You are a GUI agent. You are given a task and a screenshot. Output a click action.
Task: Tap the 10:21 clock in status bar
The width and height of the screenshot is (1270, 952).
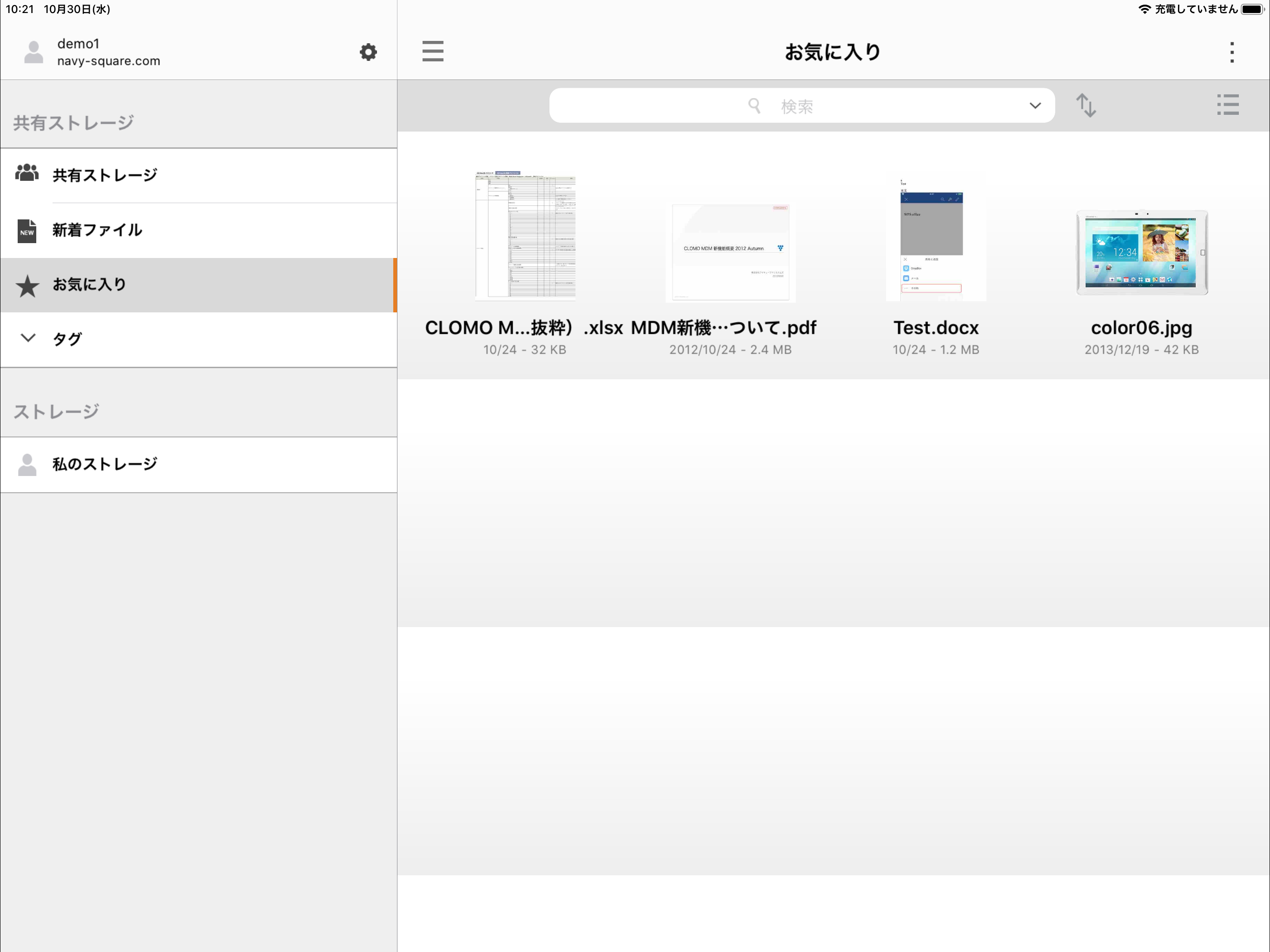20,9
